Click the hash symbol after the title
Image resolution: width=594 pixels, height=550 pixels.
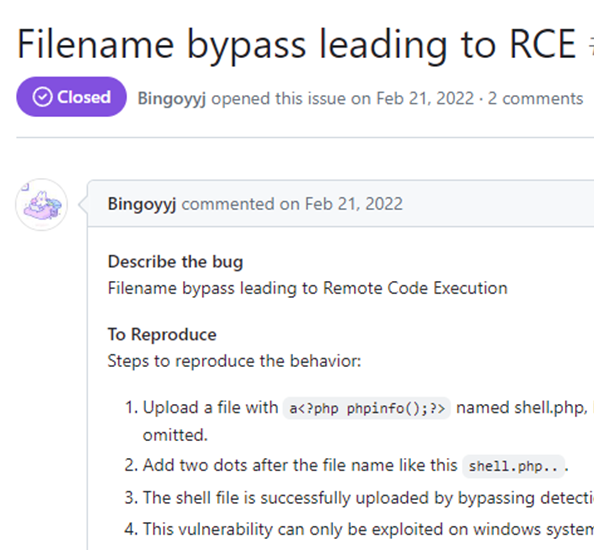click(x=591, y=45)
